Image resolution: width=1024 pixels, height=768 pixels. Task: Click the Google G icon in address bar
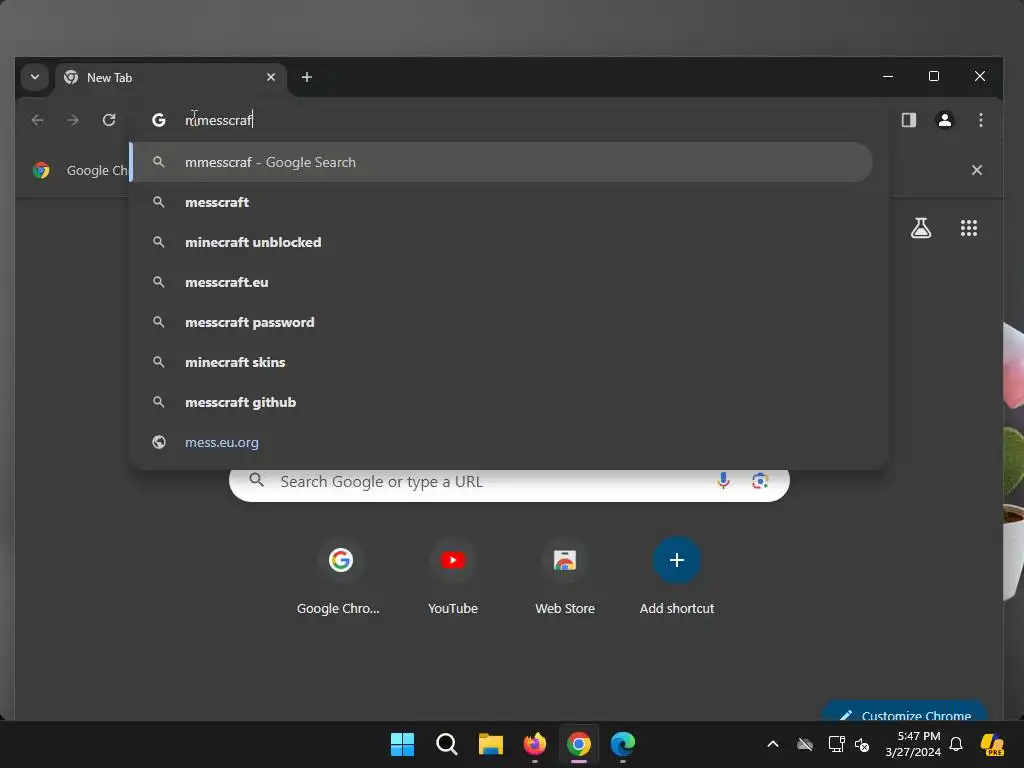coord(159,120)
